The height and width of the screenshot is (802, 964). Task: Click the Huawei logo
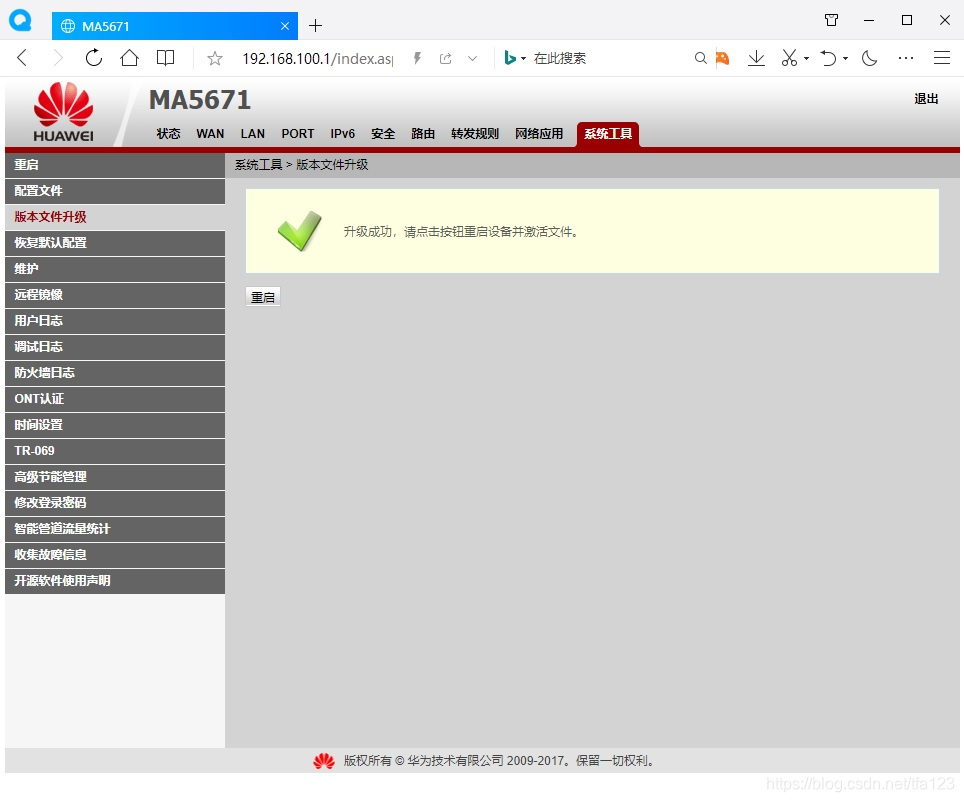click(x=63, y=112)
